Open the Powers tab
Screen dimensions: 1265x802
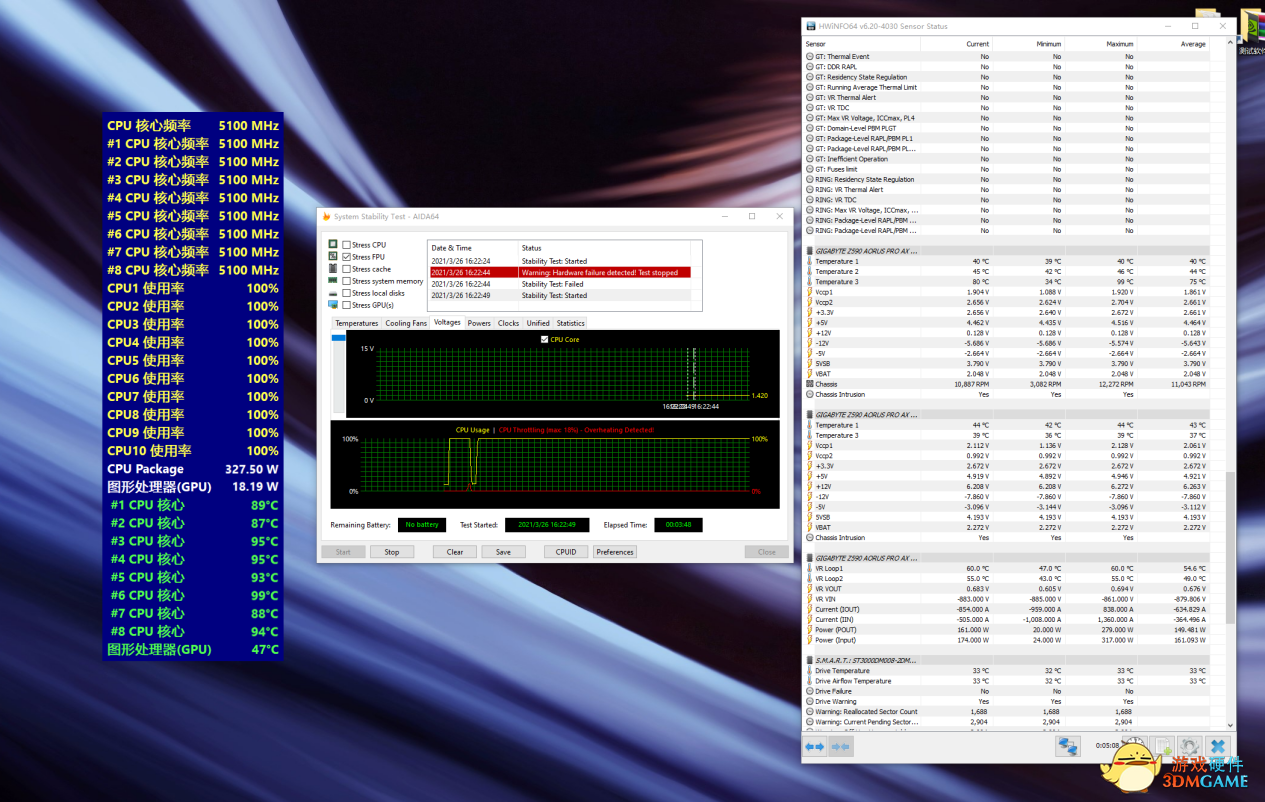tap(479, 323)
